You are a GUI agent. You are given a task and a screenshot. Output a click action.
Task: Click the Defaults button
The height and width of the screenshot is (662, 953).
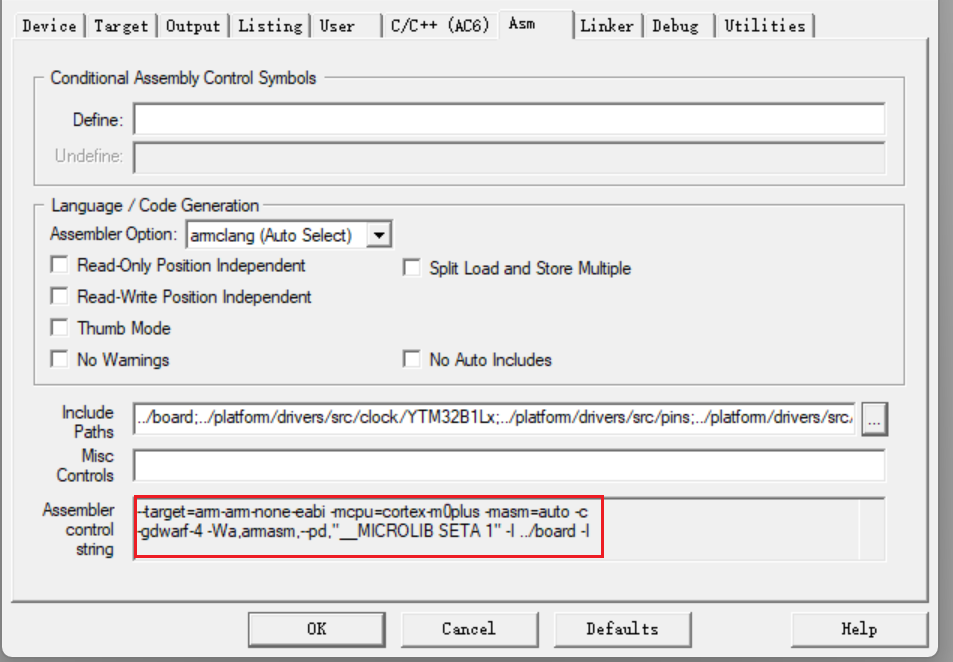pos(621,629)
